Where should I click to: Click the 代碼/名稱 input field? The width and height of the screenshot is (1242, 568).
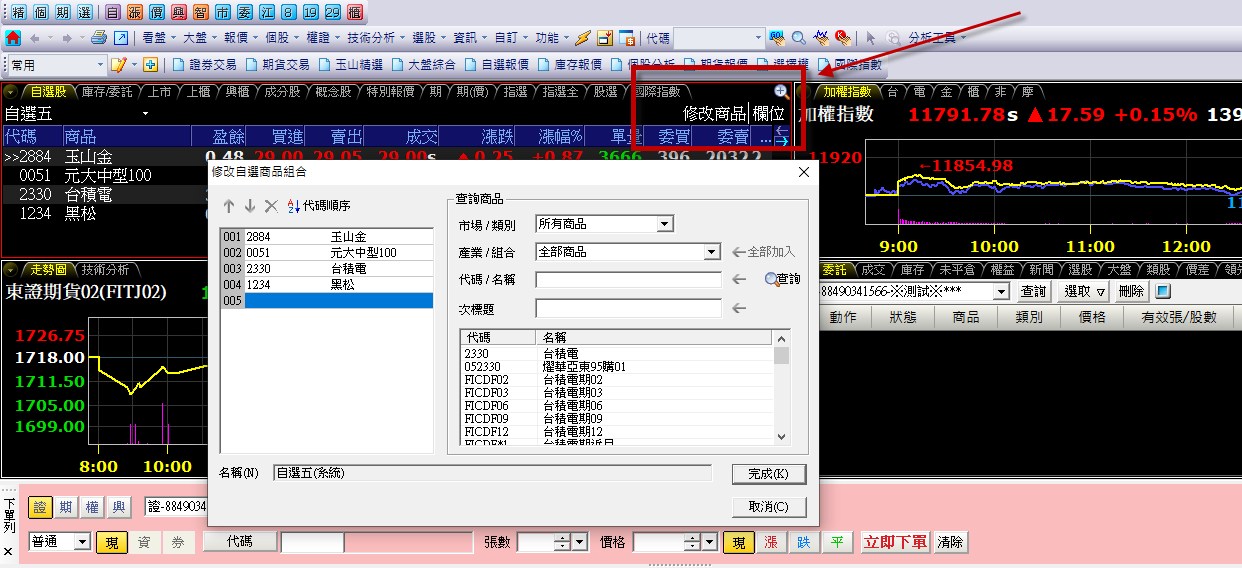628,280
